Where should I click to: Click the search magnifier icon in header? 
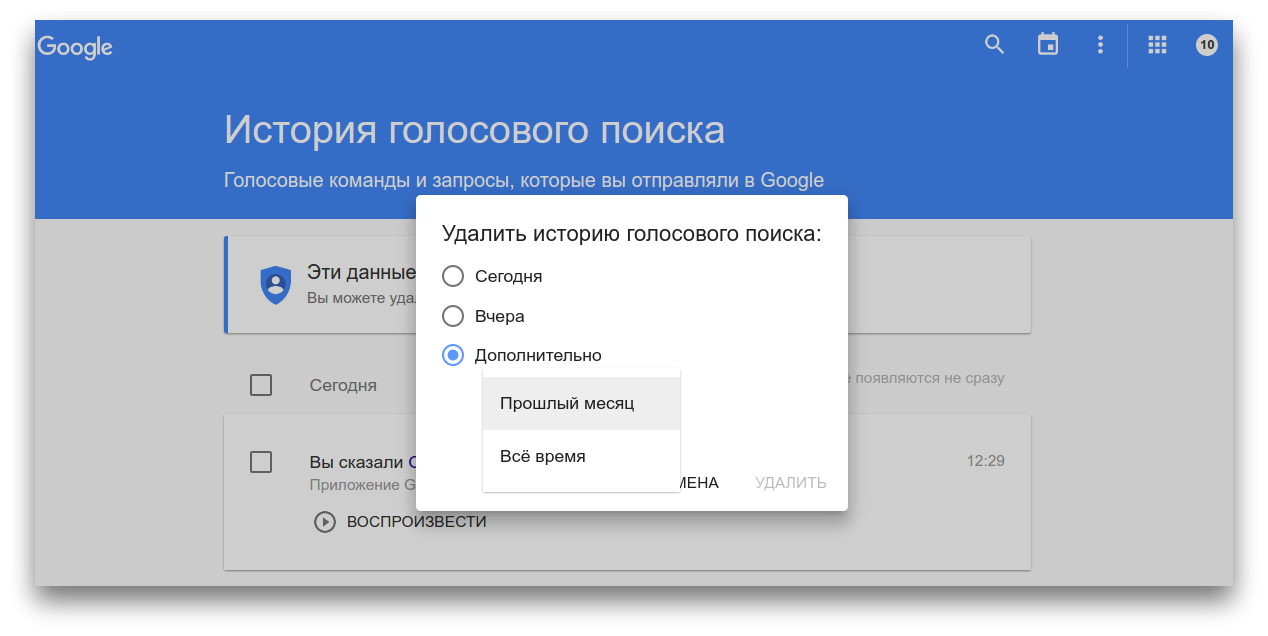[994, 45]
